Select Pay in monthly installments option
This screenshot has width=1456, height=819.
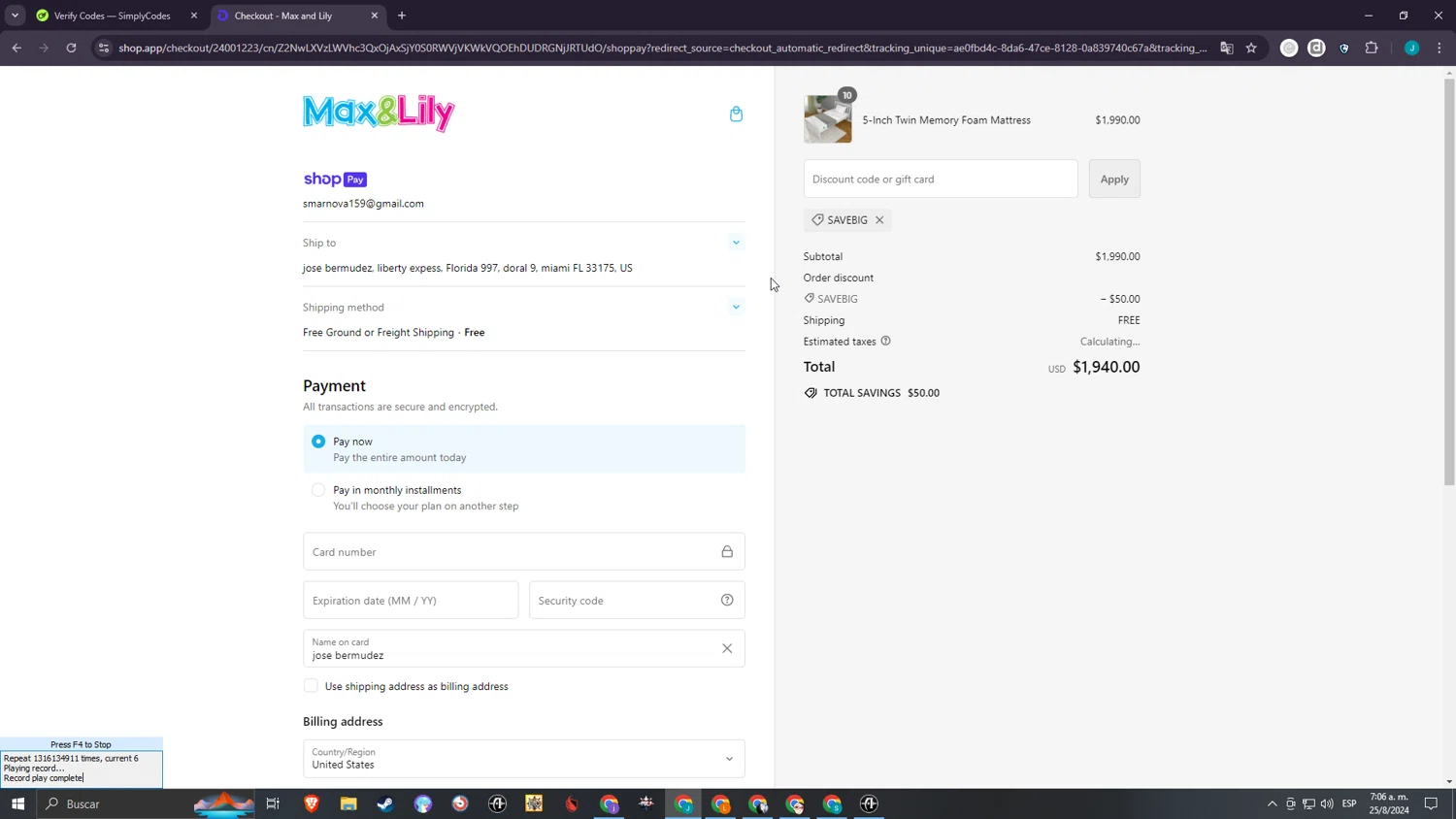[x=318, y=490]
